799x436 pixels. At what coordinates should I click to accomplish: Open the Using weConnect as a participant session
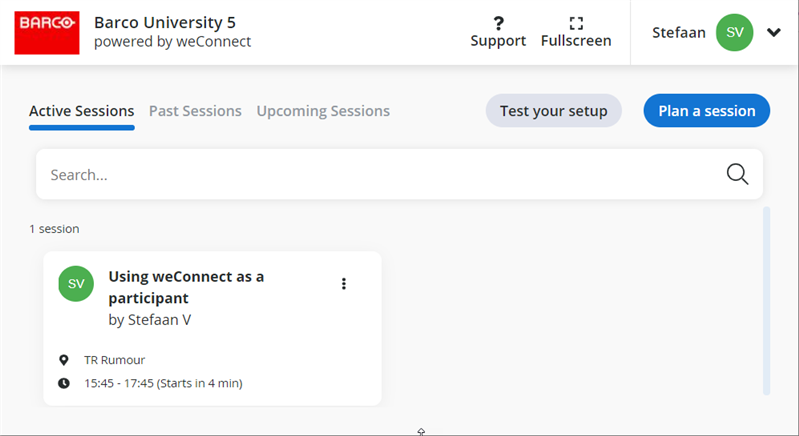pyautogui.click(x=186, y=287)
